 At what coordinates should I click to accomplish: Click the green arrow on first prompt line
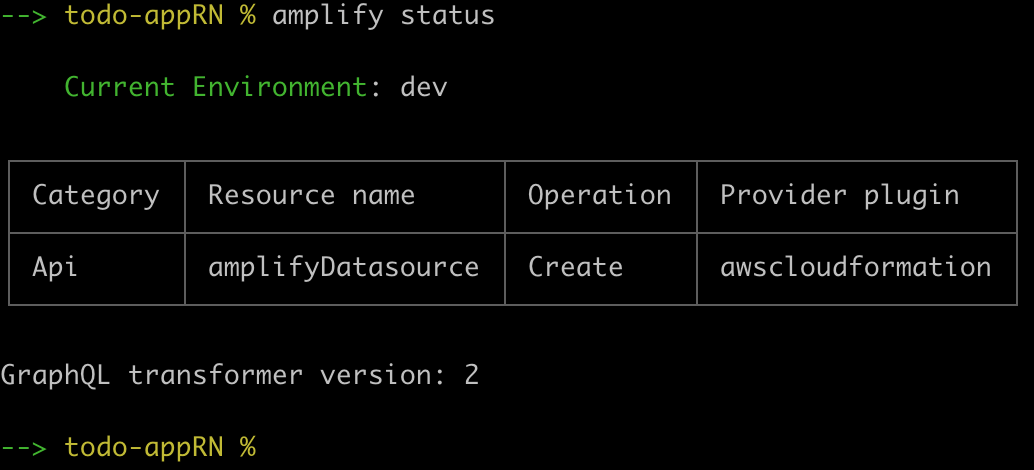coord(24,16)
